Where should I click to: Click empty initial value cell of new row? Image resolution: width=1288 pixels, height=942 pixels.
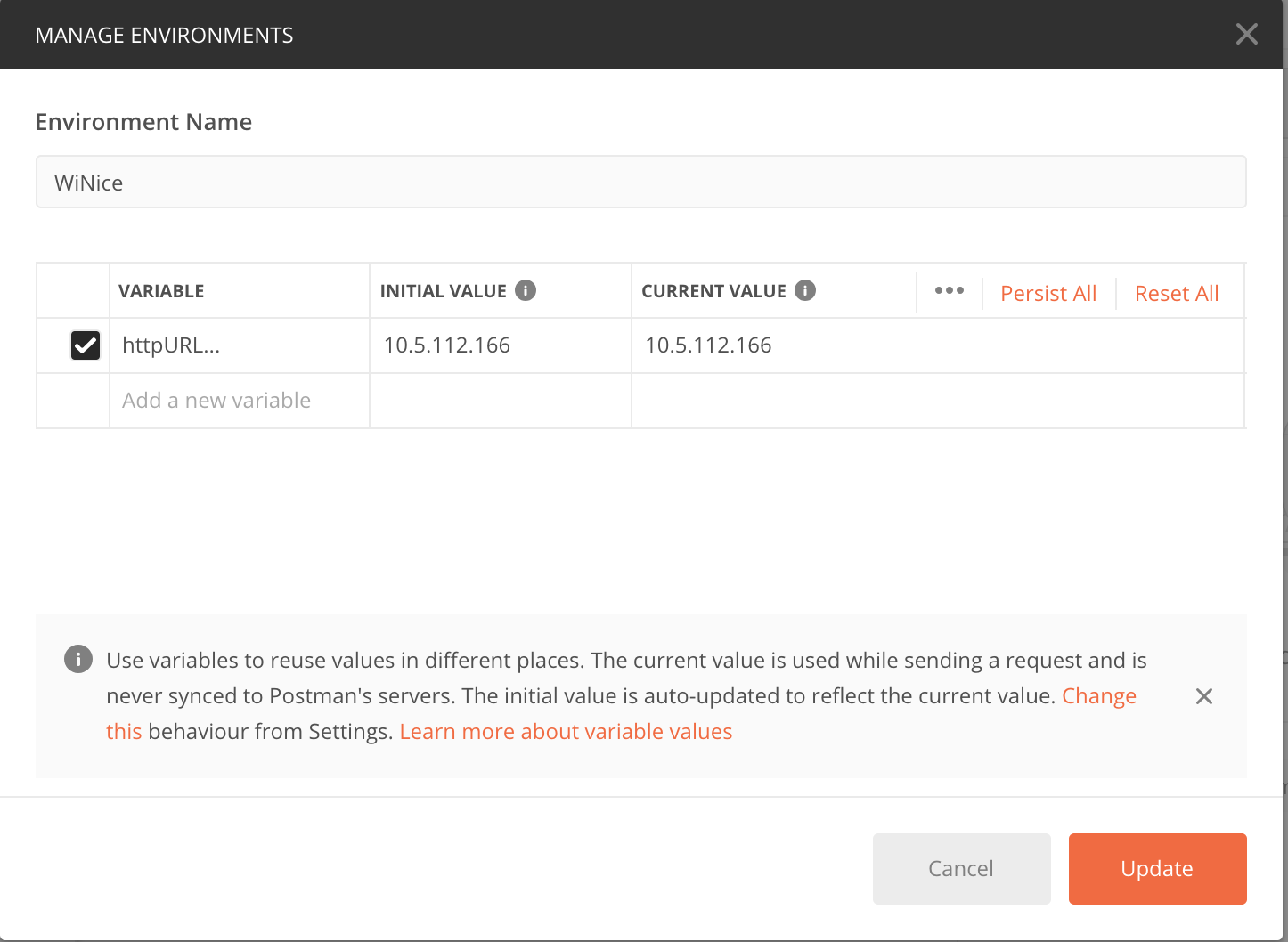pyautogui.click(x=501, y=401)
